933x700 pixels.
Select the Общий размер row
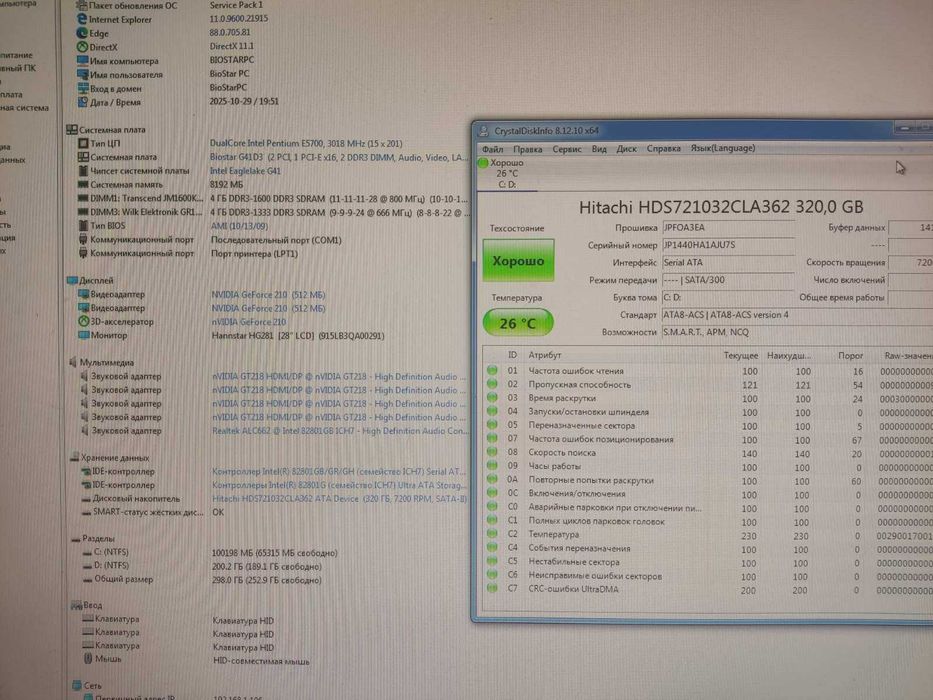(x=202, y=580)
